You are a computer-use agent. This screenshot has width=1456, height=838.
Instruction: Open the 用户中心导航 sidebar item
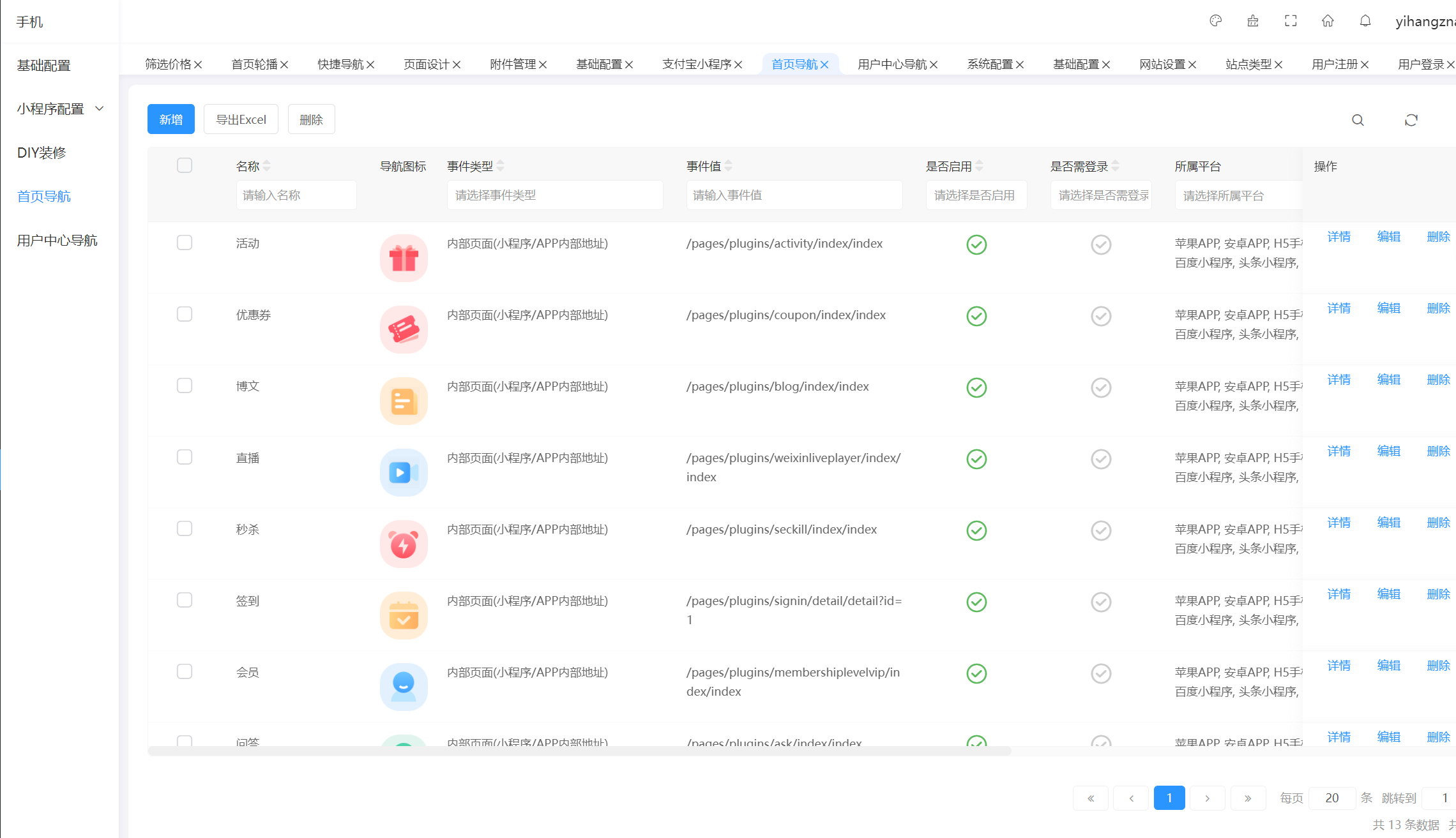click(x=57, y=240)
